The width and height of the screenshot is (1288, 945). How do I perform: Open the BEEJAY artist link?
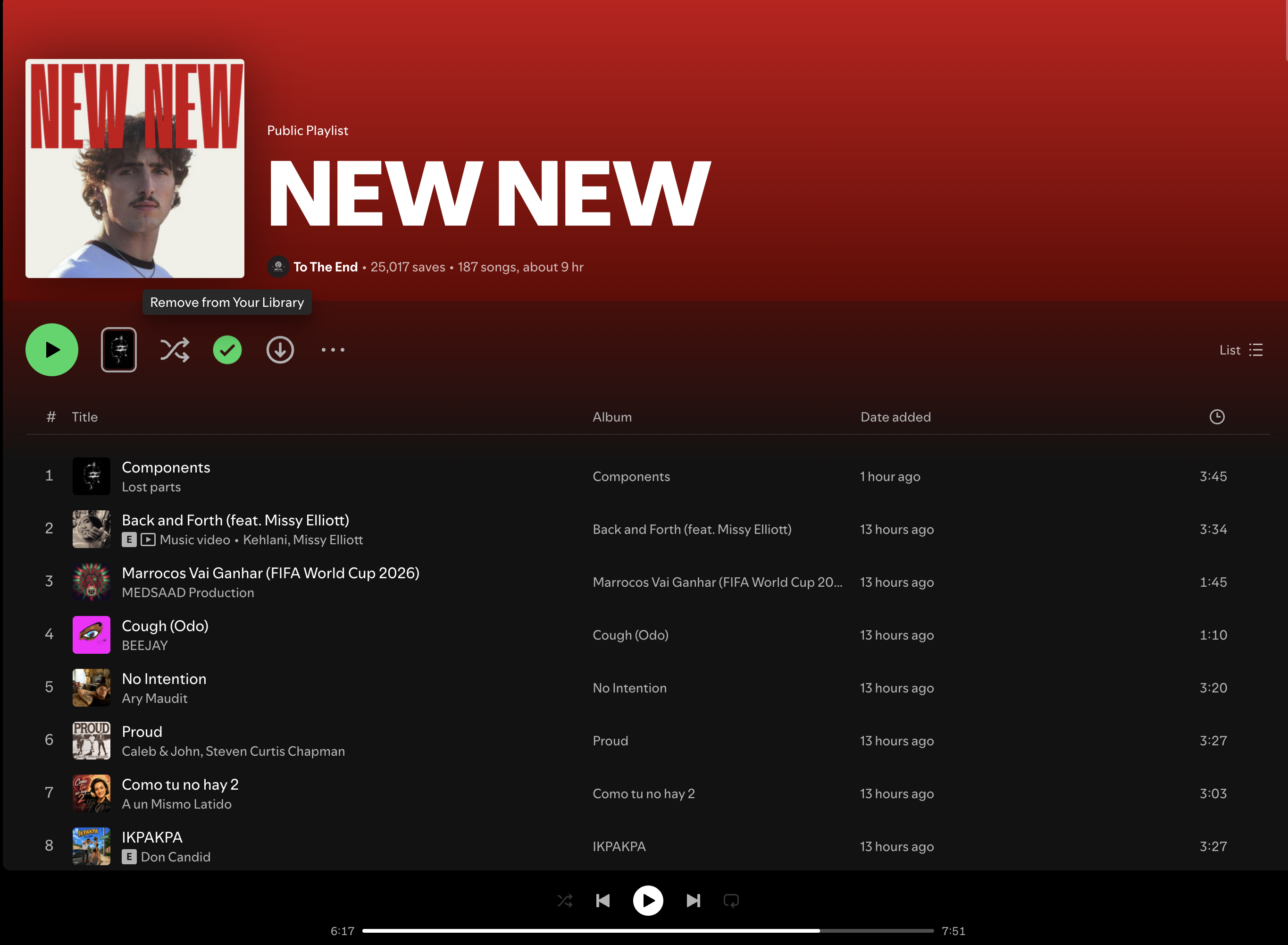click(145, 645)
